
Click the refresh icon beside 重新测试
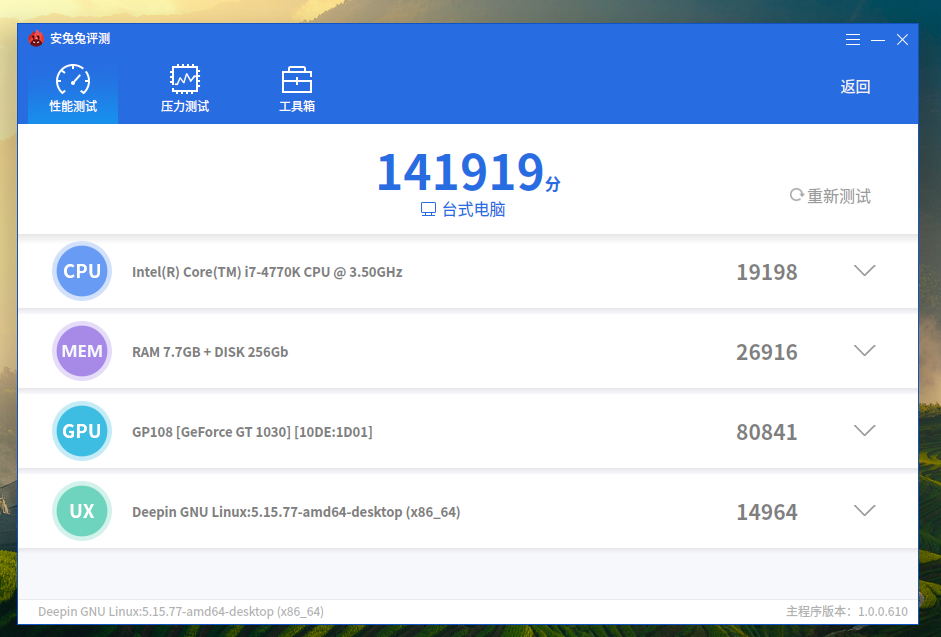[796, 196]
